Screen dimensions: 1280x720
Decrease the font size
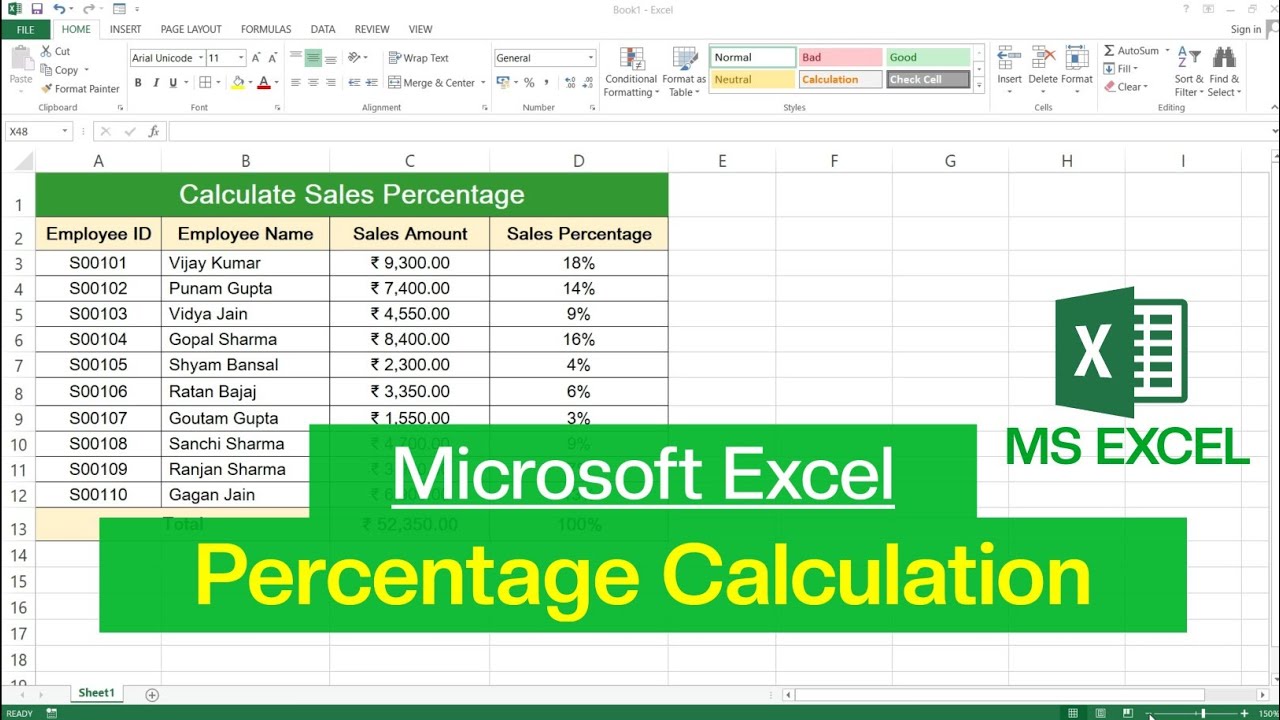(273, 58)
